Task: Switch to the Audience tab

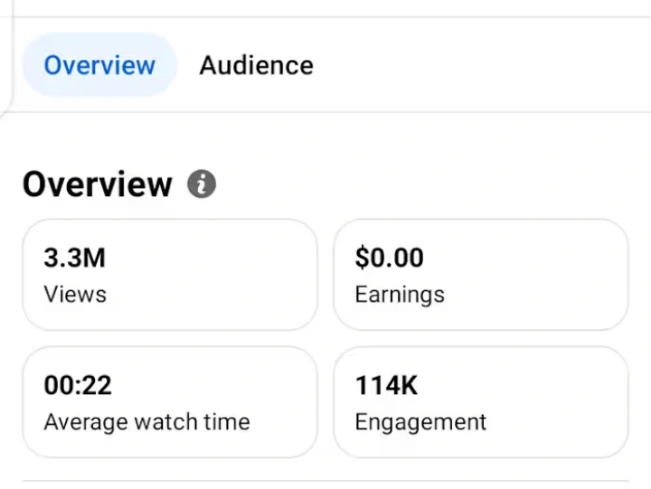Action: [256, 65]
